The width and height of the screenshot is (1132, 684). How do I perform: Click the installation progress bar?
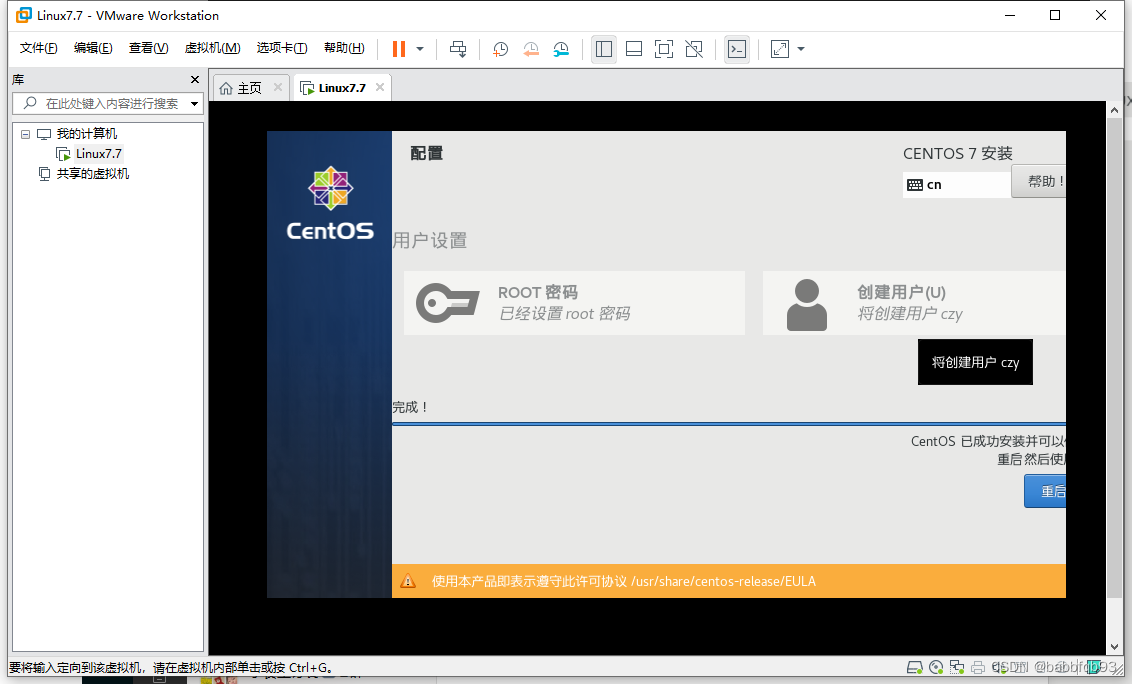click(x=728, y=424)
